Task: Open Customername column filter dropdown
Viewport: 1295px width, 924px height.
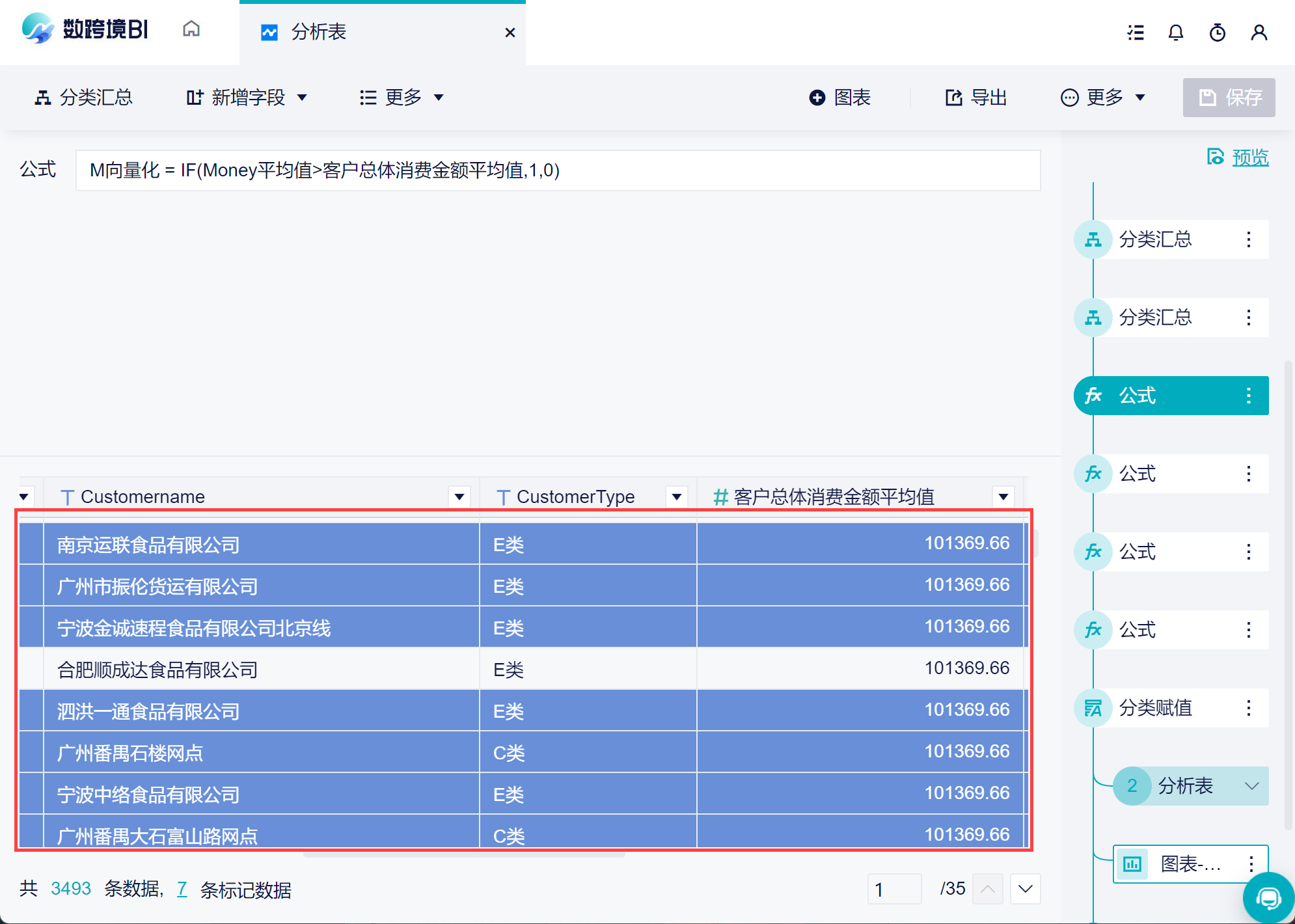Action: point(459,497)
